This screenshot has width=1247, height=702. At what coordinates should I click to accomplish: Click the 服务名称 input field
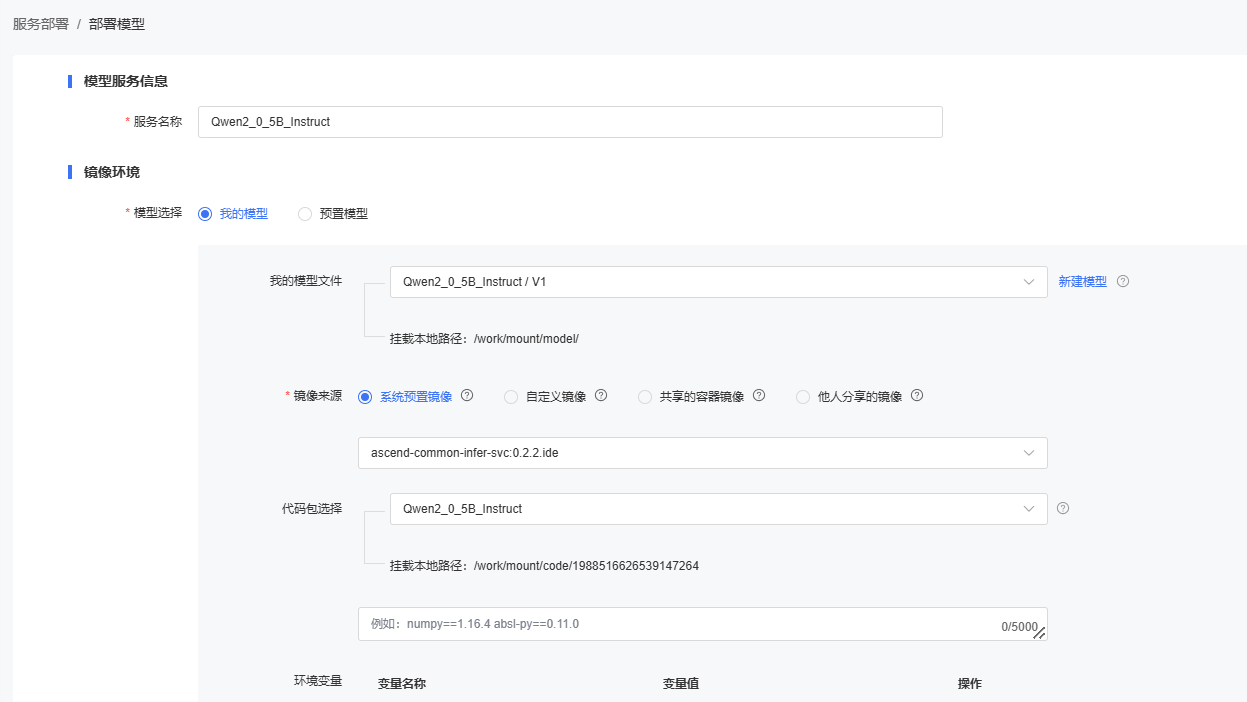click(x=570, y=122)
